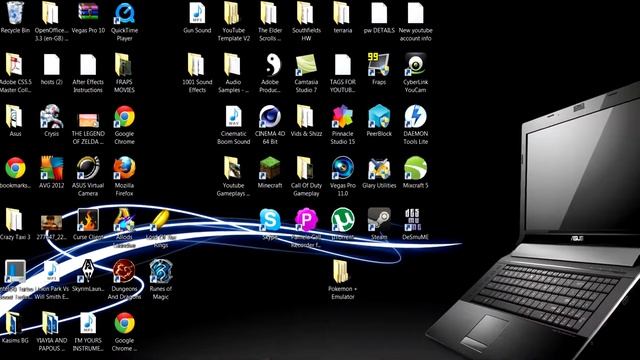Launch Mozilla Firefox
Screen dimensions: 640x360
[124, 168]
